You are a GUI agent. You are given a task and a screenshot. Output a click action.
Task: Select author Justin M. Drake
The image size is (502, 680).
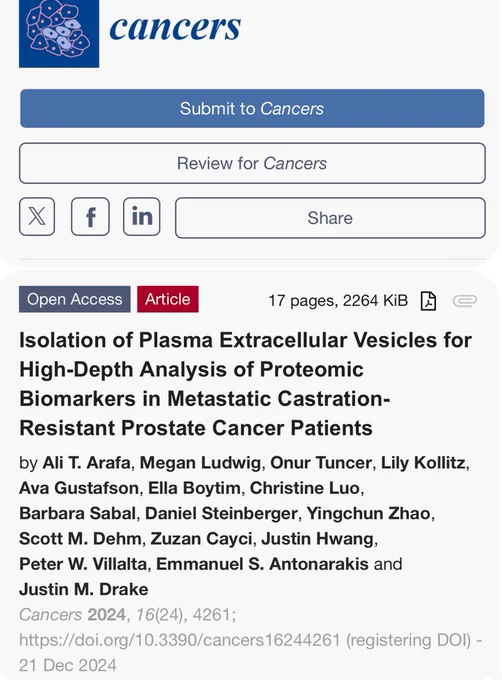[84, 589]
